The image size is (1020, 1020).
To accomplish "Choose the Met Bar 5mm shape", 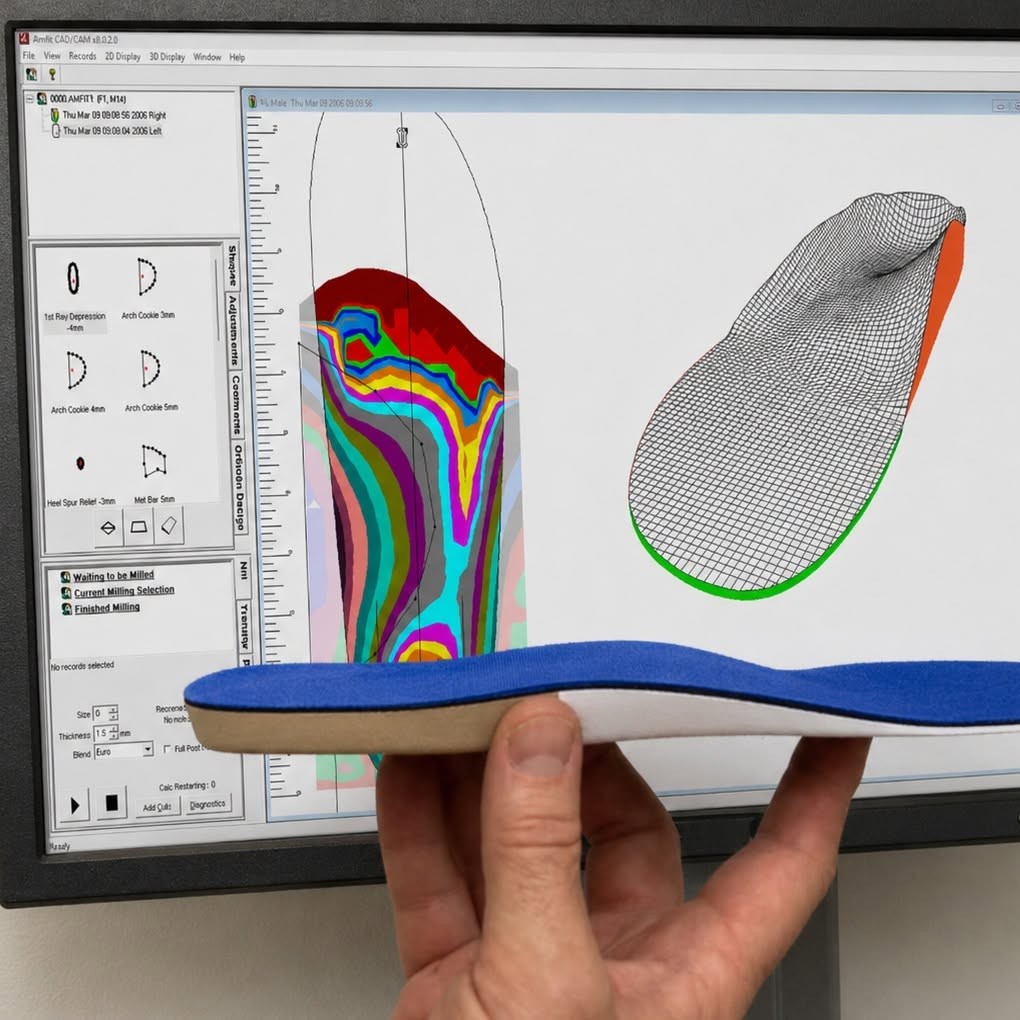I will click(154, 472).
